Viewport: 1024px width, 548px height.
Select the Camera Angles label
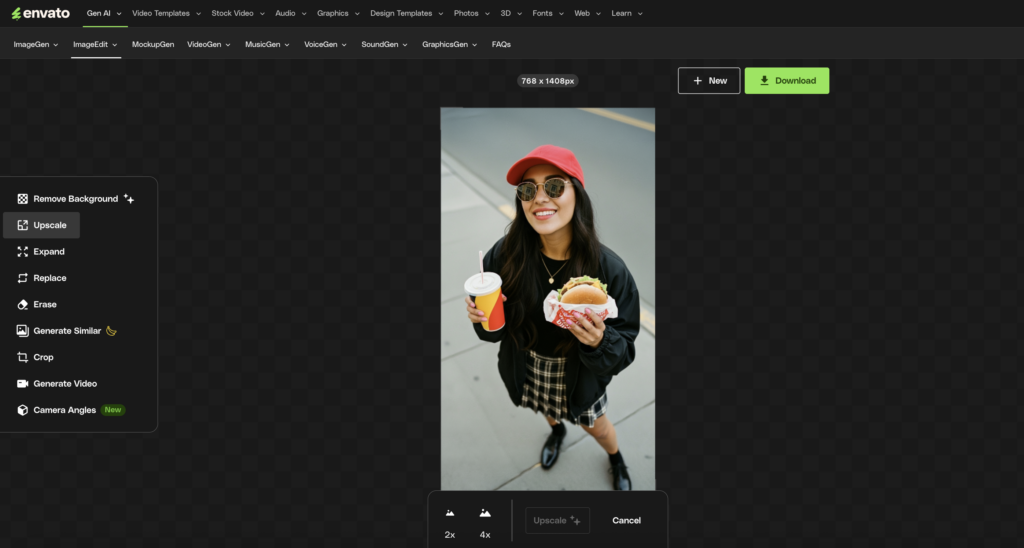pyautogui.click(x=65, y=410)
